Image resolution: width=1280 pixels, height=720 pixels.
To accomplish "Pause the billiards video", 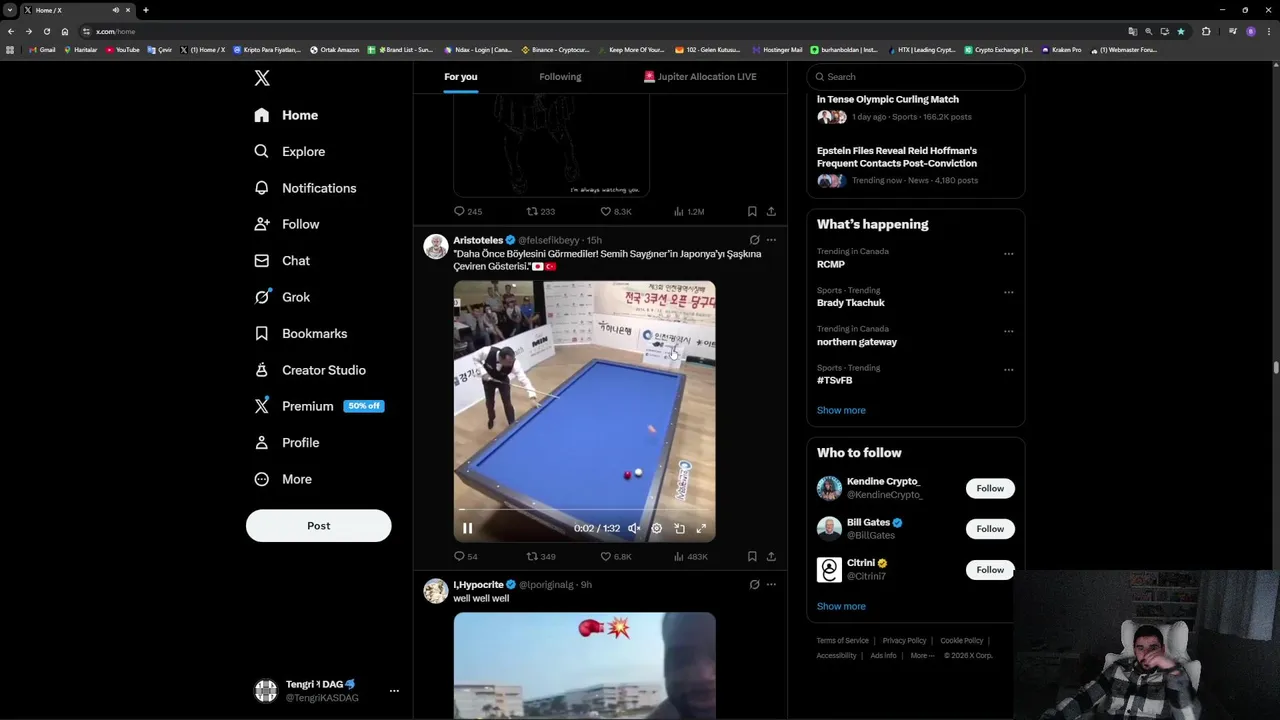I will pos(467,528).
